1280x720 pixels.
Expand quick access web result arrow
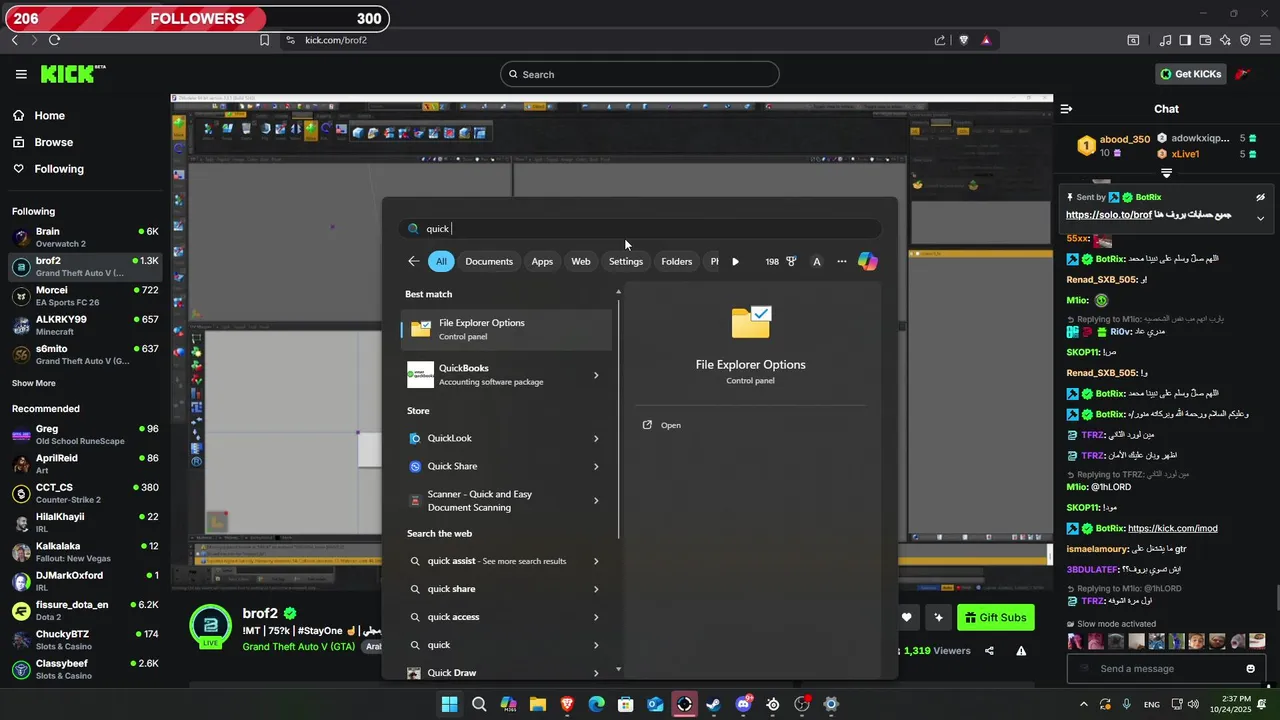click(x=596, y=617)
